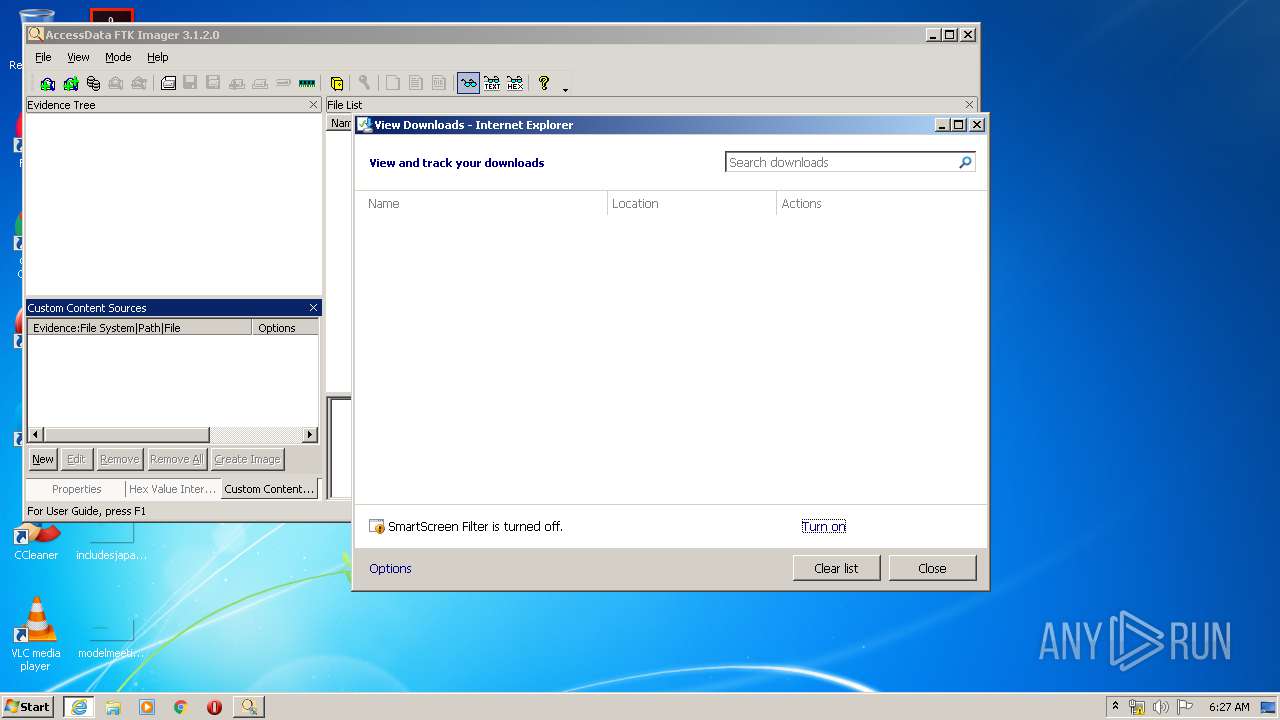
Task: Click the Remove Evidence Item icon
Action: (x=116, y=83)
